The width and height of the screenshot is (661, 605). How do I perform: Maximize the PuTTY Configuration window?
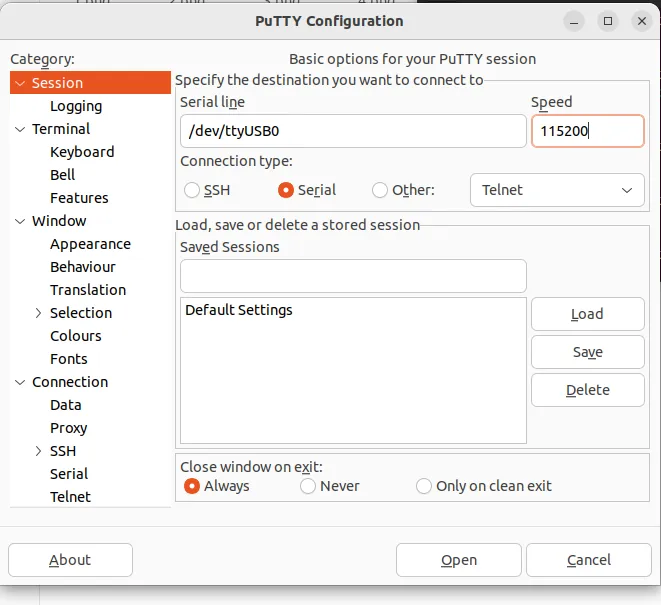coord(608,21)
